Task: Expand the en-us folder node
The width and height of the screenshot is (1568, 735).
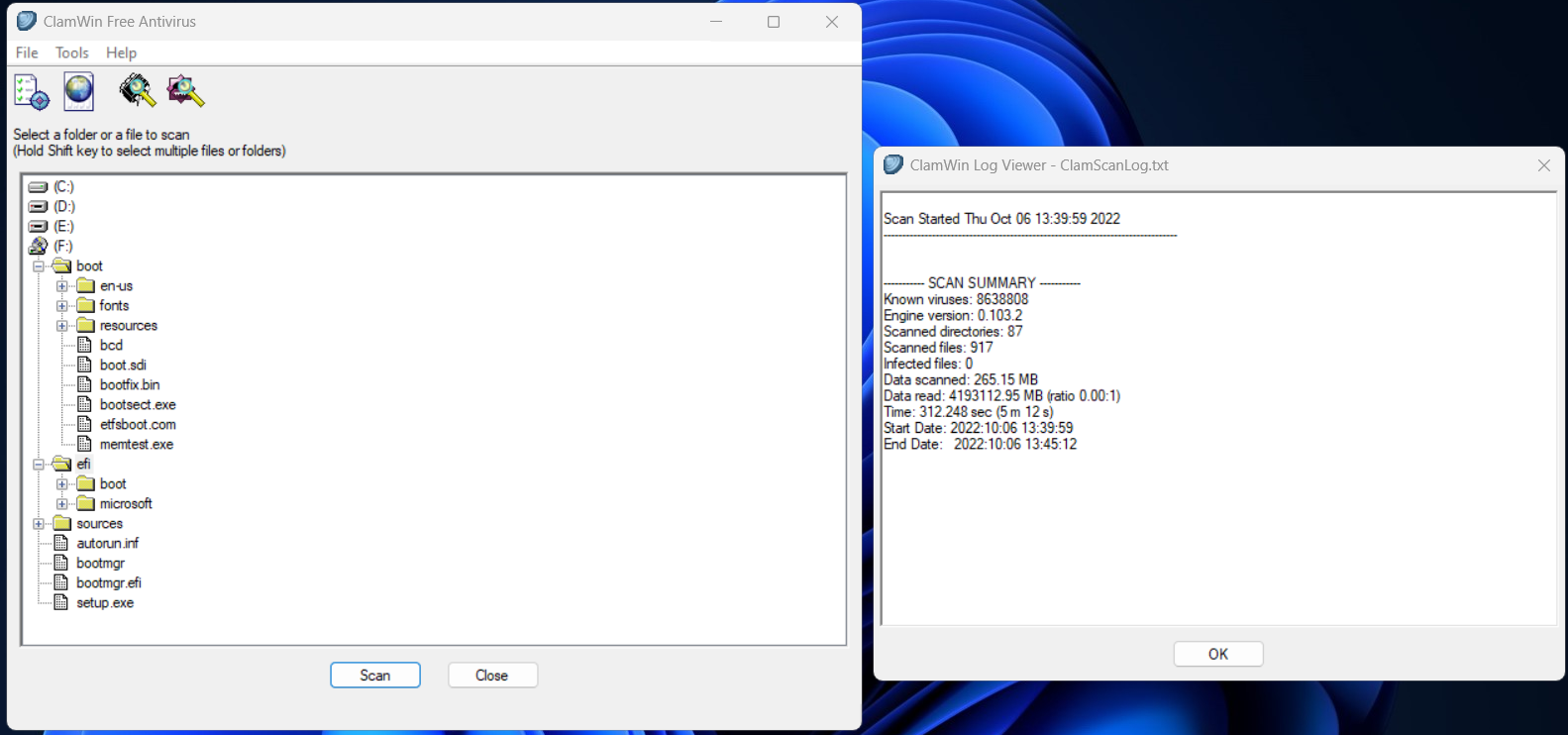Action: coord(62,285)
